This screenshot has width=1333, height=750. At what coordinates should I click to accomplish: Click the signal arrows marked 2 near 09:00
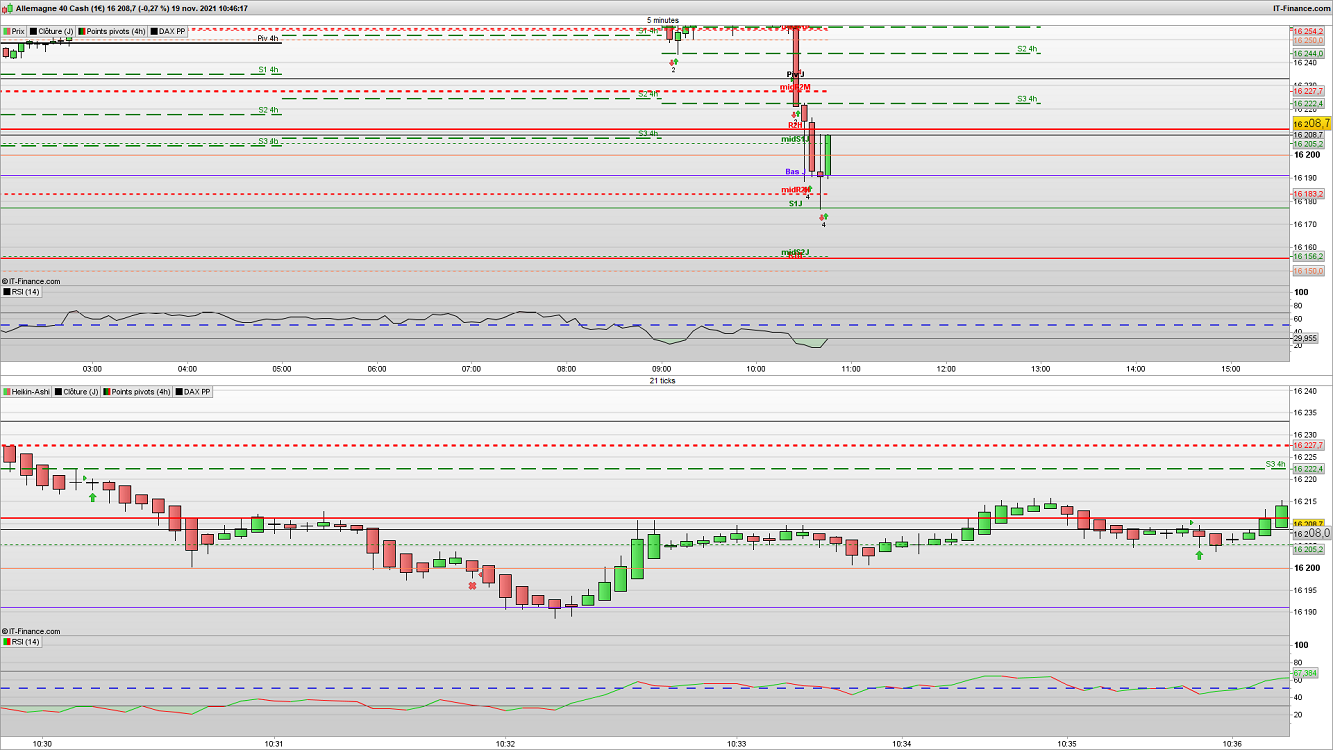[x=673, y=63]
